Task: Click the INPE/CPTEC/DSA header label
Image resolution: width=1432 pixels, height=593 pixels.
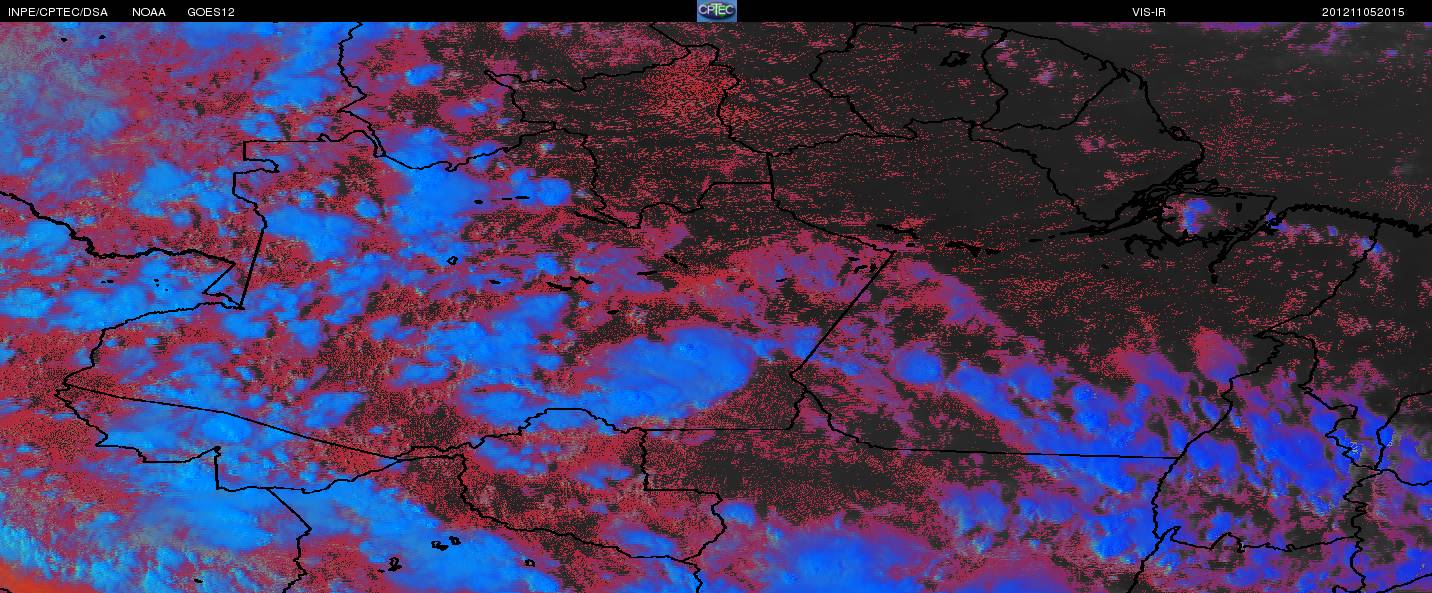Action: pos(57,12)
